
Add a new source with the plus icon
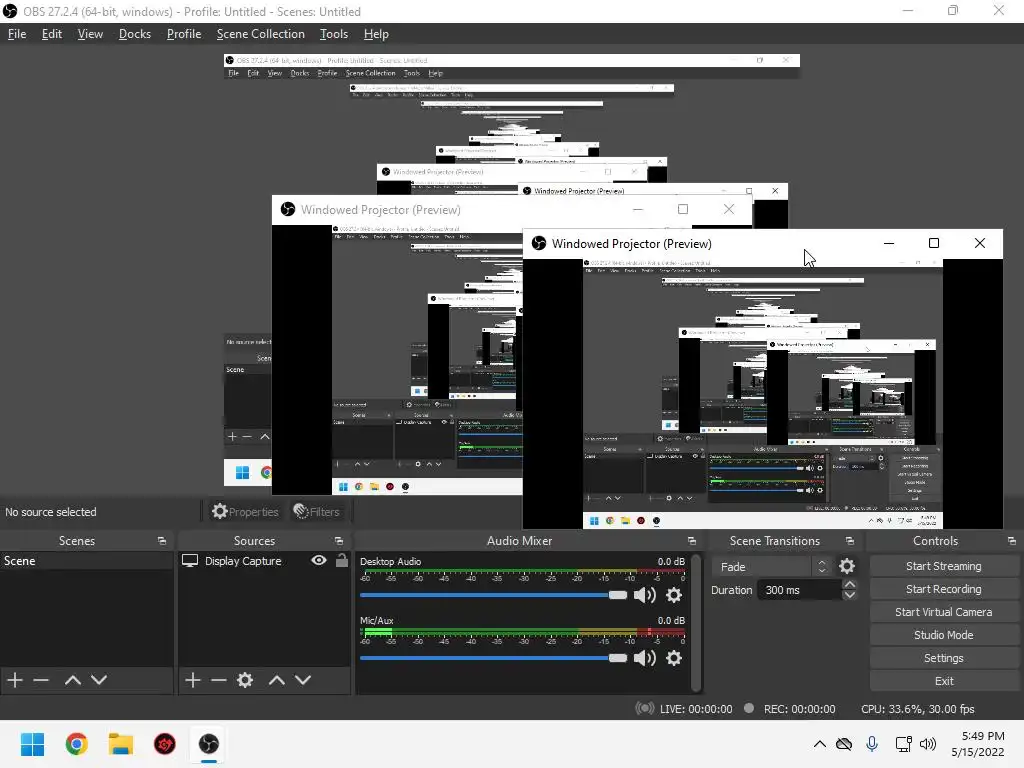pos(193,680)
